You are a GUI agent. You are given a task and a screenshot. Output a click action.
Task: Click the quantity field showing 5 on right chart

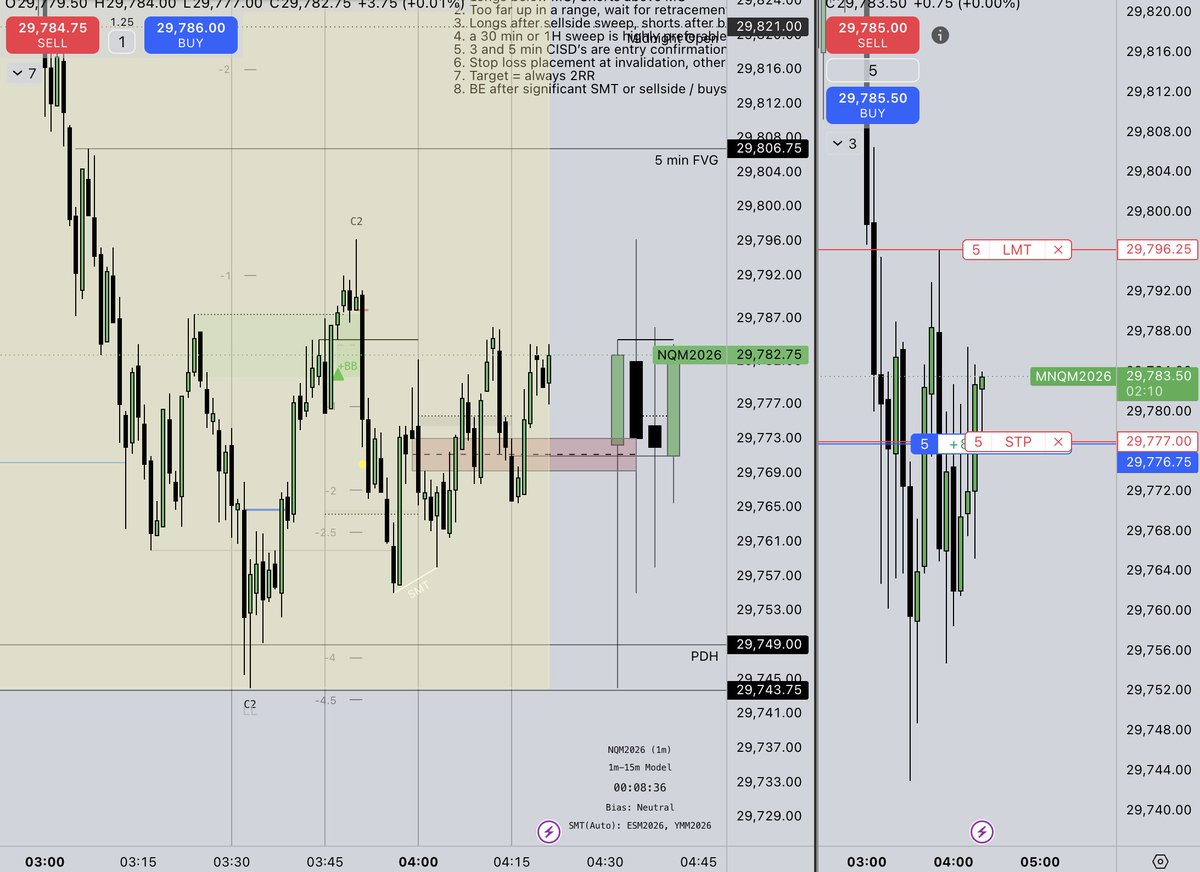pyautogui.click(x=872, y=70)
